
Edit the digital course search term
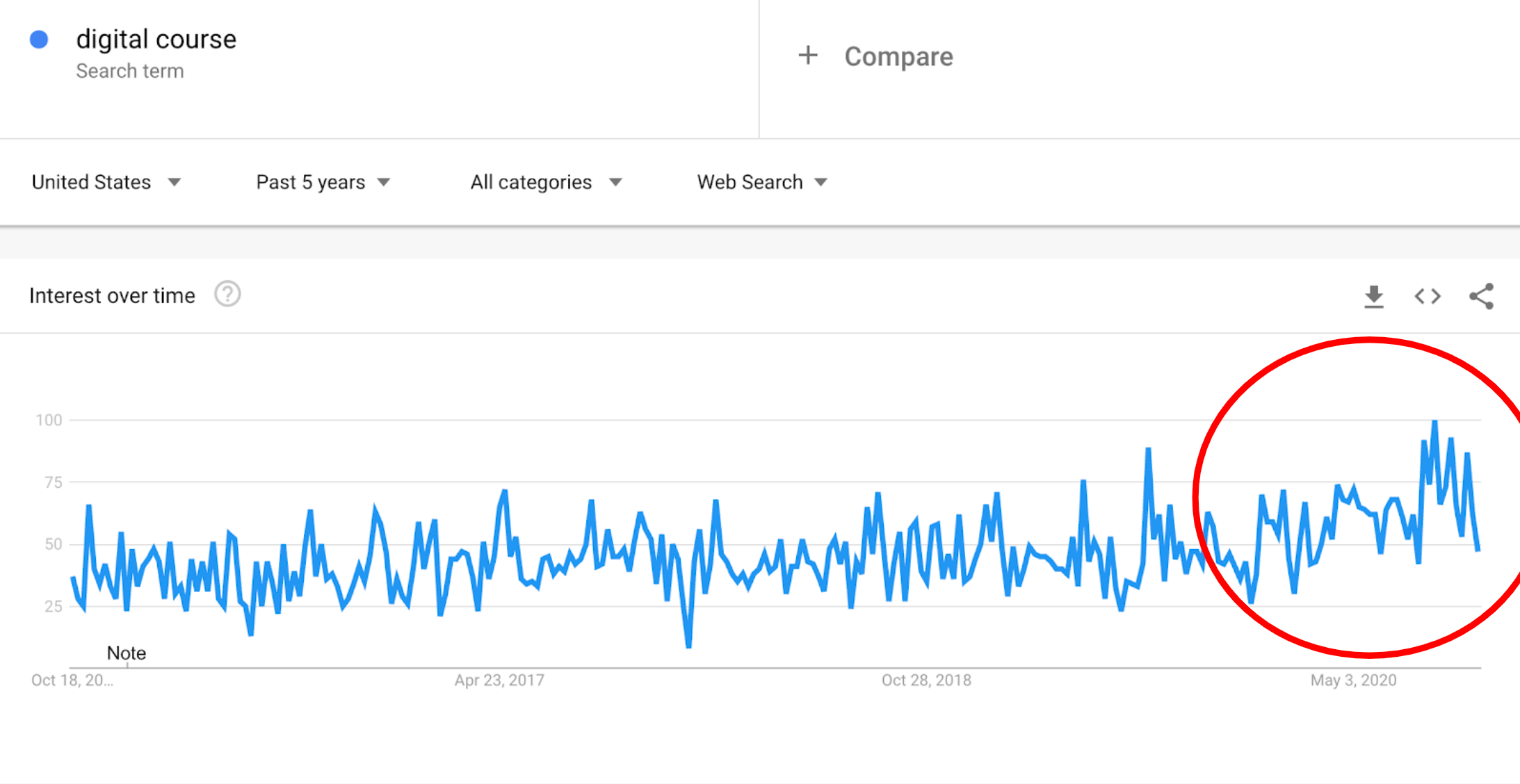tap(156, 39)
